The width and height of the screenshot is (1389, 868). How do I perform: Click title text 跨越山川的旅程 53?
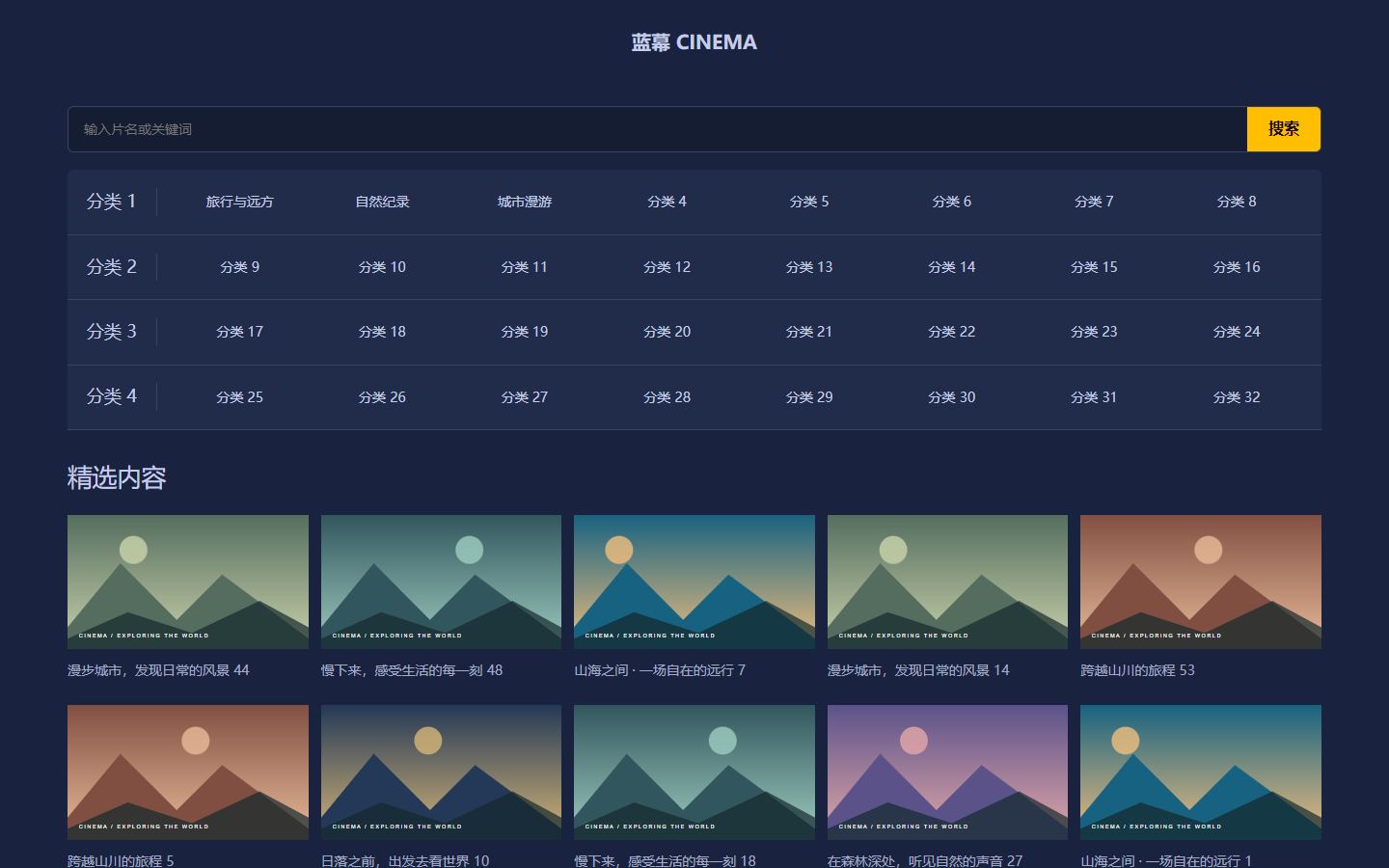(x=1137, y=670)
